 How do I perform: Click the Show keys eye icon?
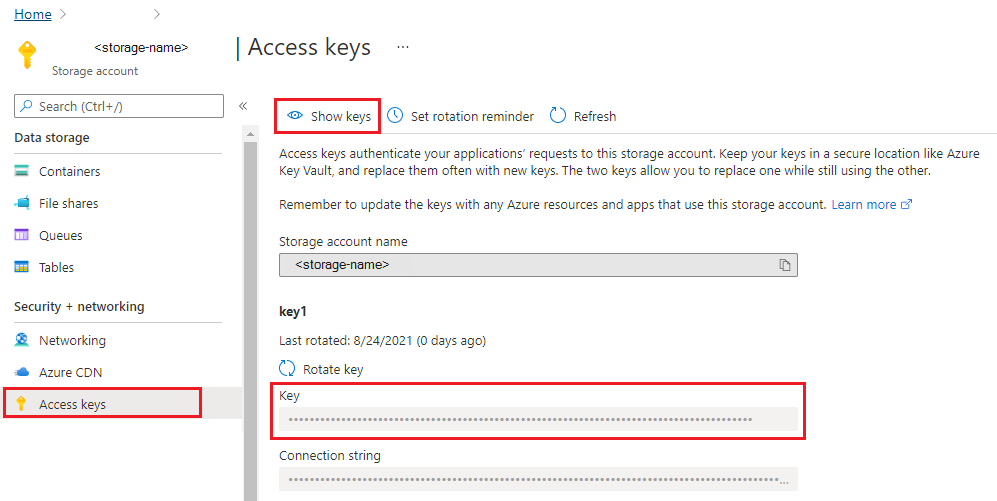click(x=295, y=116)
